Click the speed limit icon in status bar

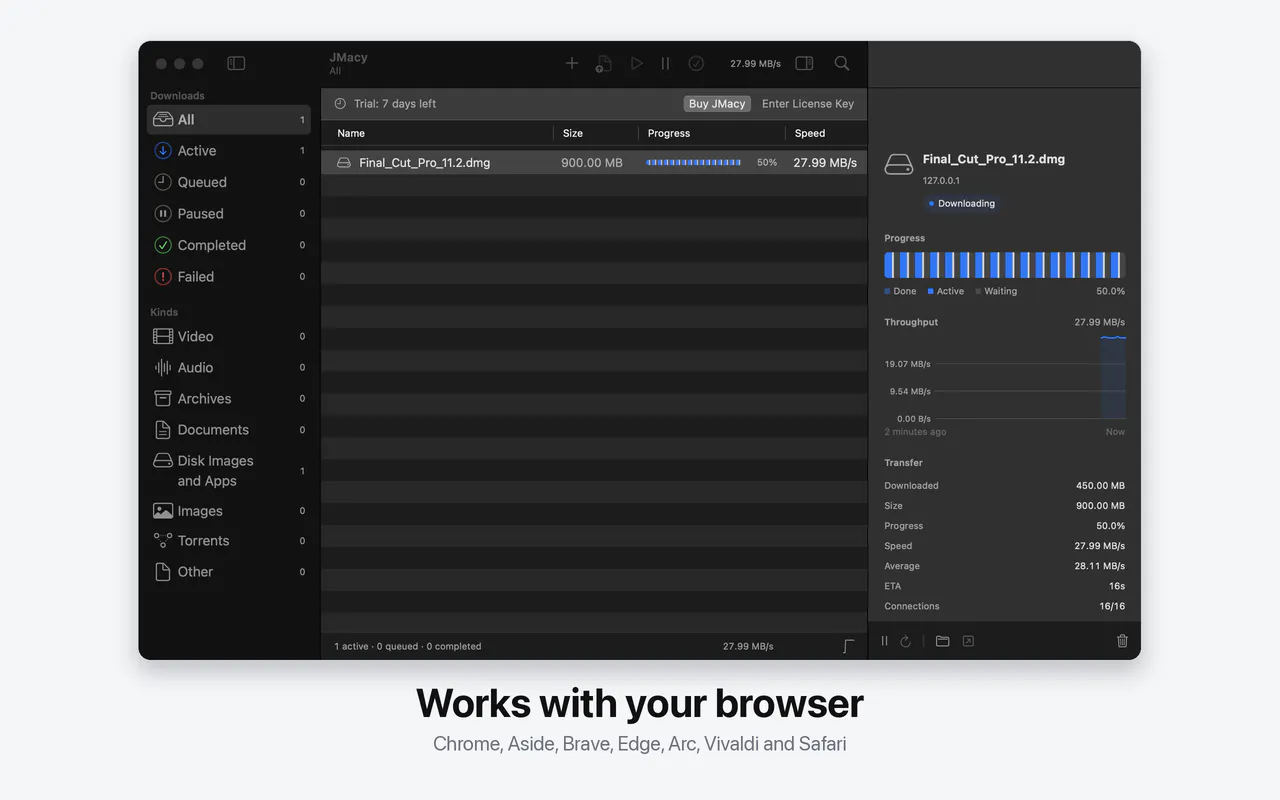849,646
